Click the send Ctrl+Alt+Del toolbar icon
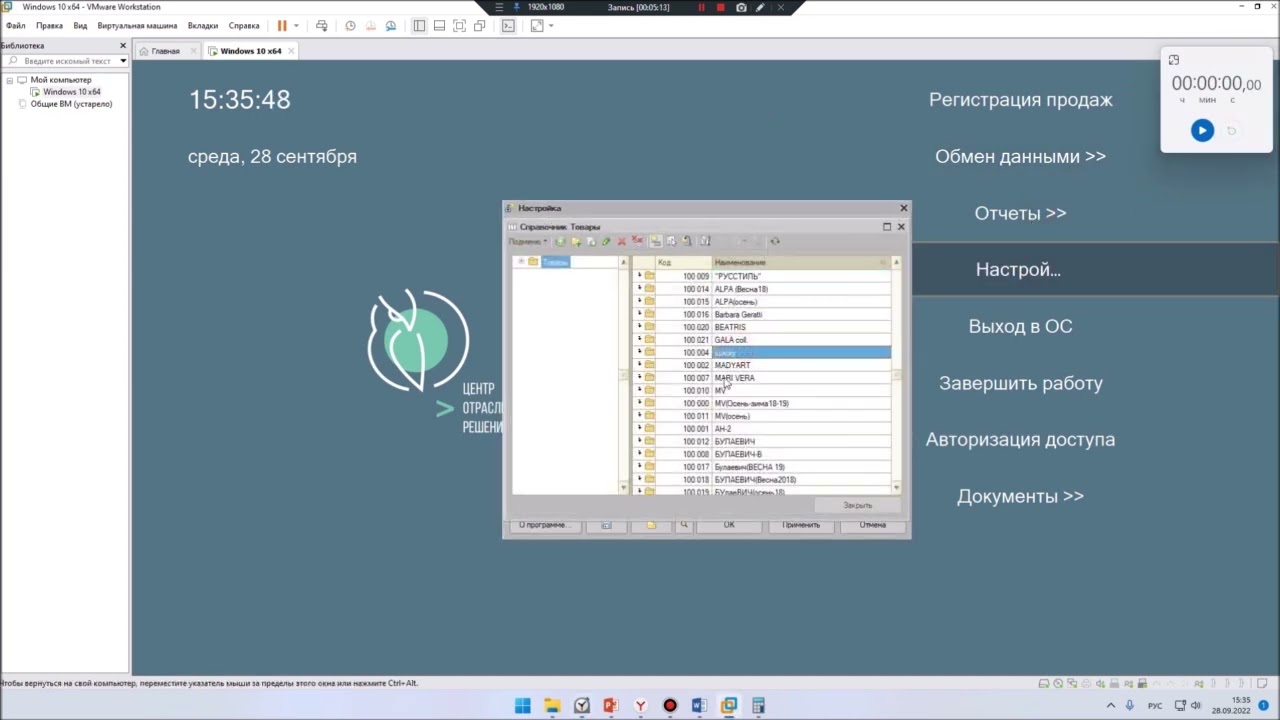The width and height of the screenshot is (1280, 720). point(322,25)
